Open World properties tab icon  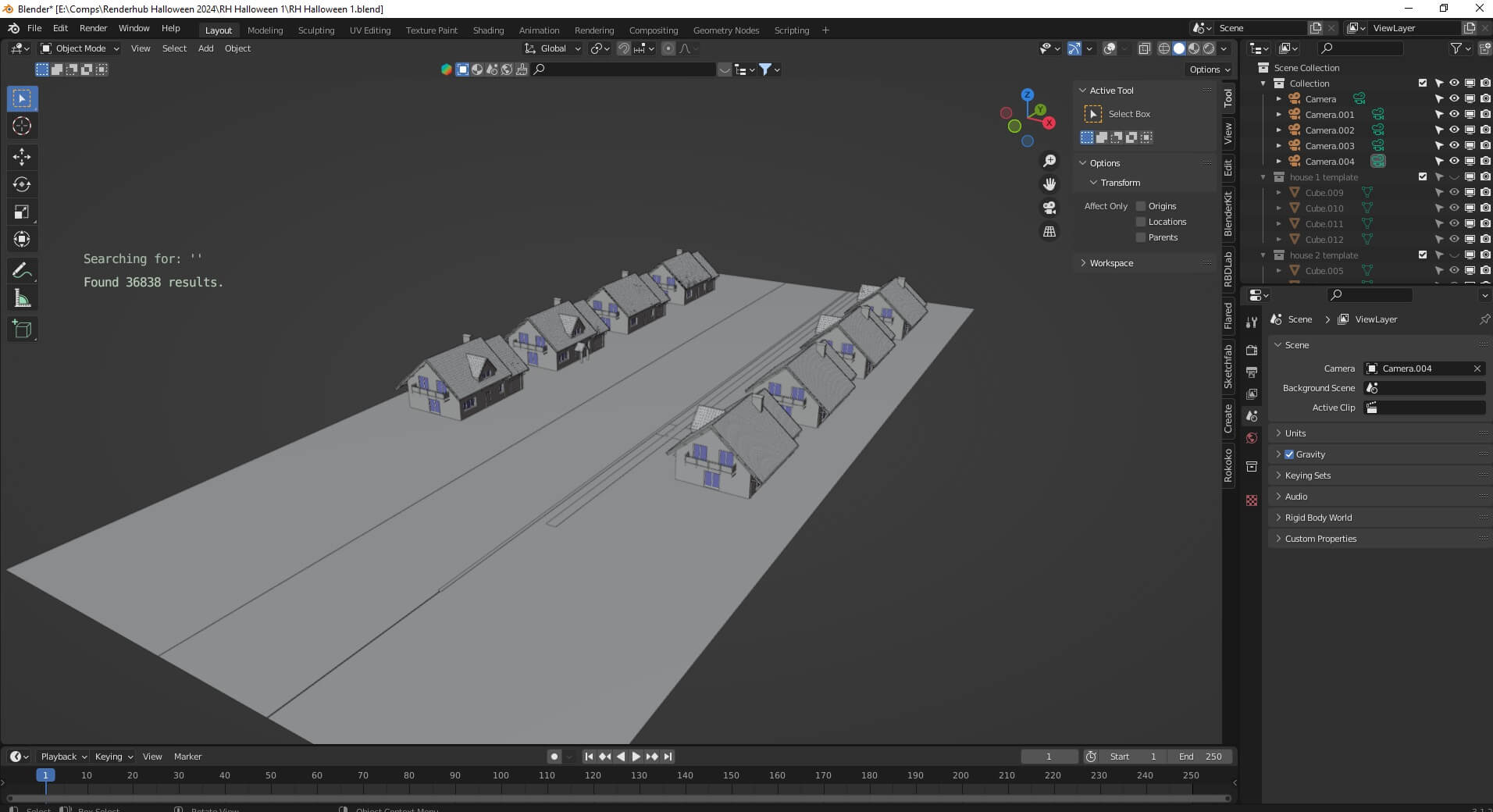1252,438
